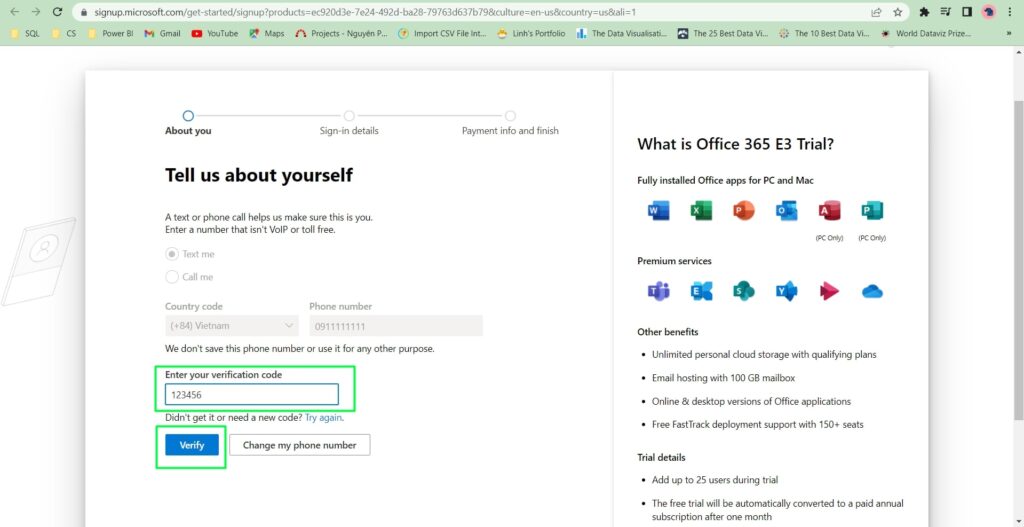The height and width of the screenshot is (527, 1024).
Task: Click the OneDrive cloud icon
Action: click(x=872, y=291)
